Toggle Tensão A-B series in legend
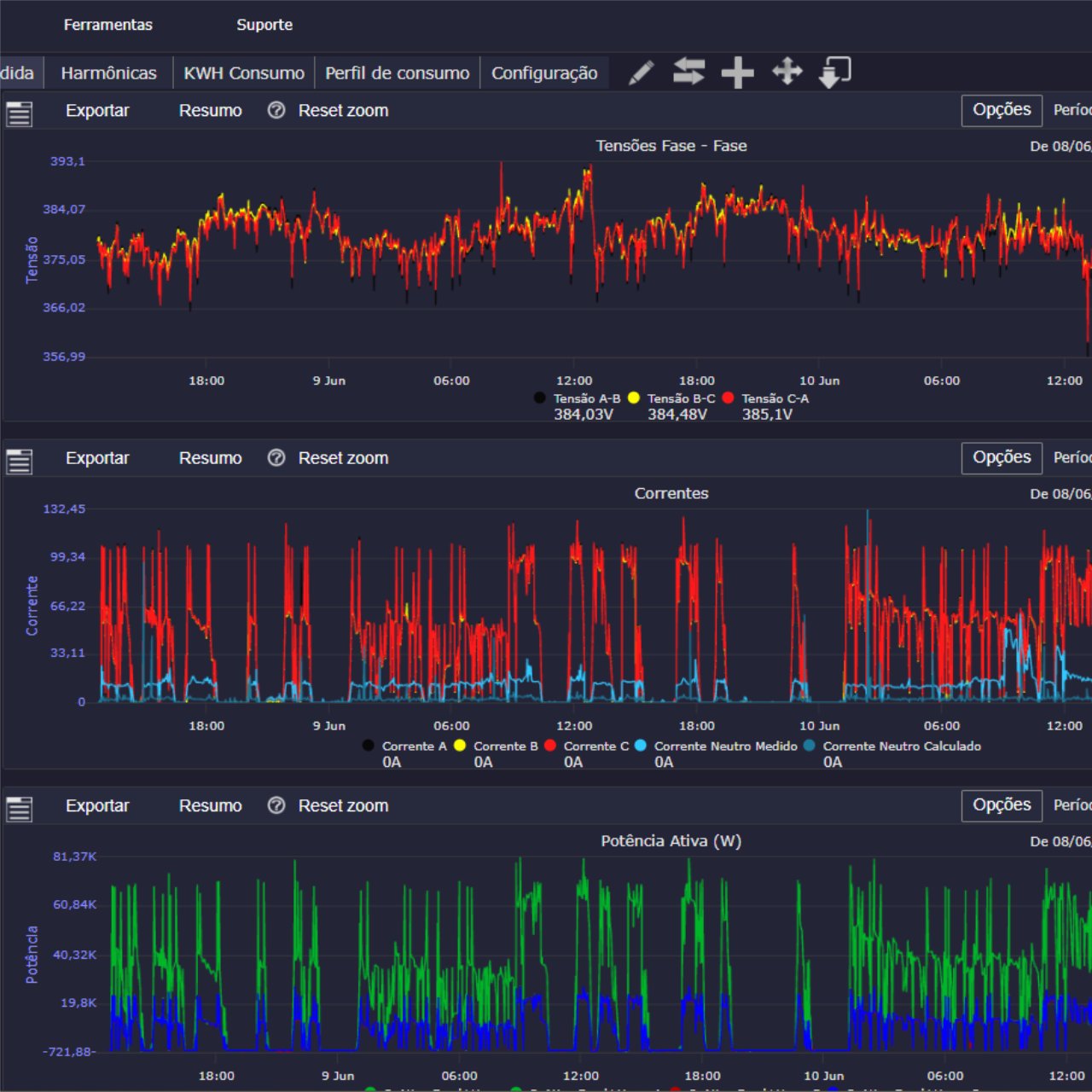Image resolution: width=1092 pixels, height=1092 pixels. pyautogui.click(x=586, y=398)
